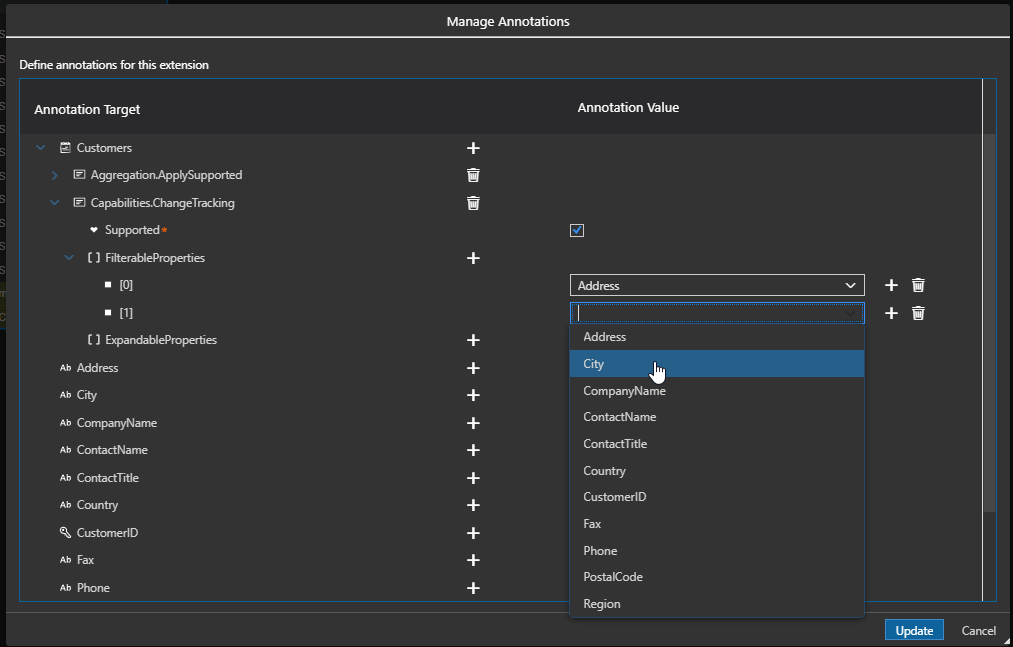Add annotation to Customers entity
1013x647 pixels.
(x=473, y=148)
